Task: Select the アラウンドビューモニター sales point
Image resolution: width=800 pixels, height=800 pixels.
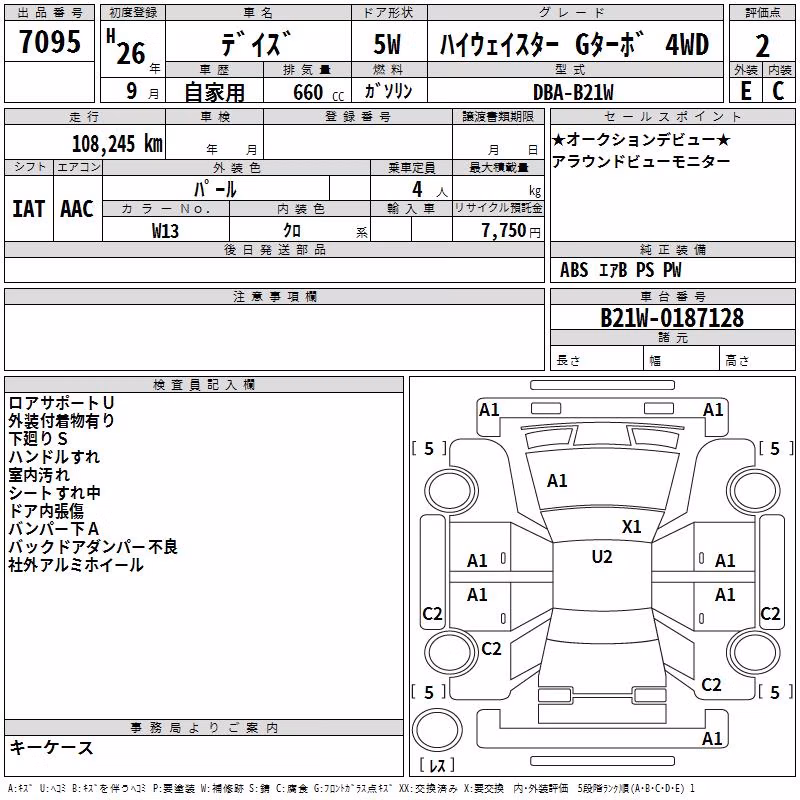Action: tap(641, 162)
